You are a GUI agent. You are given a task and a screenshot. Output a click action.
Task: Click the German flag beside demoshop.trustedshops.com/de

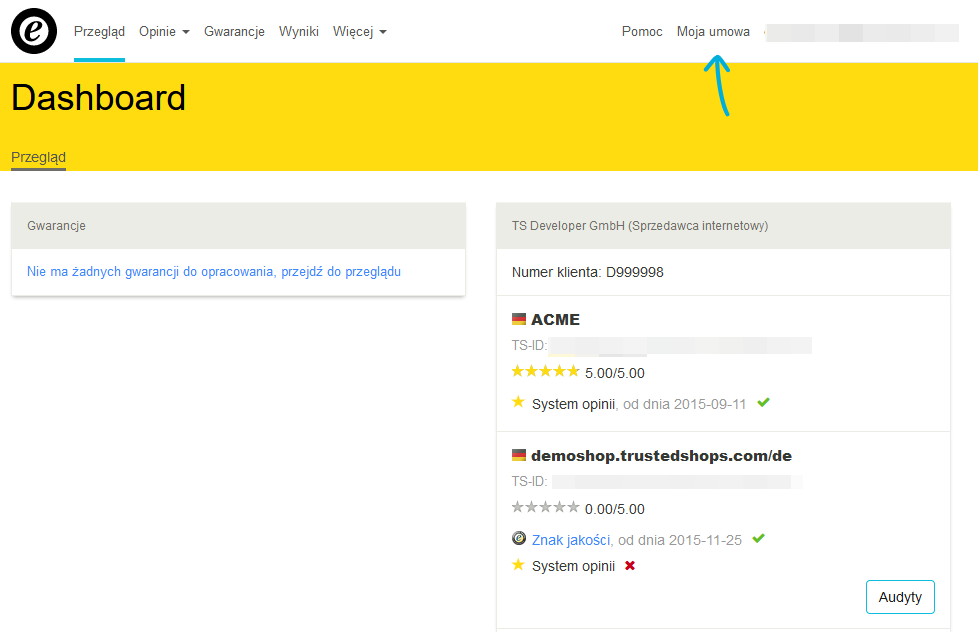coord(518,455)
